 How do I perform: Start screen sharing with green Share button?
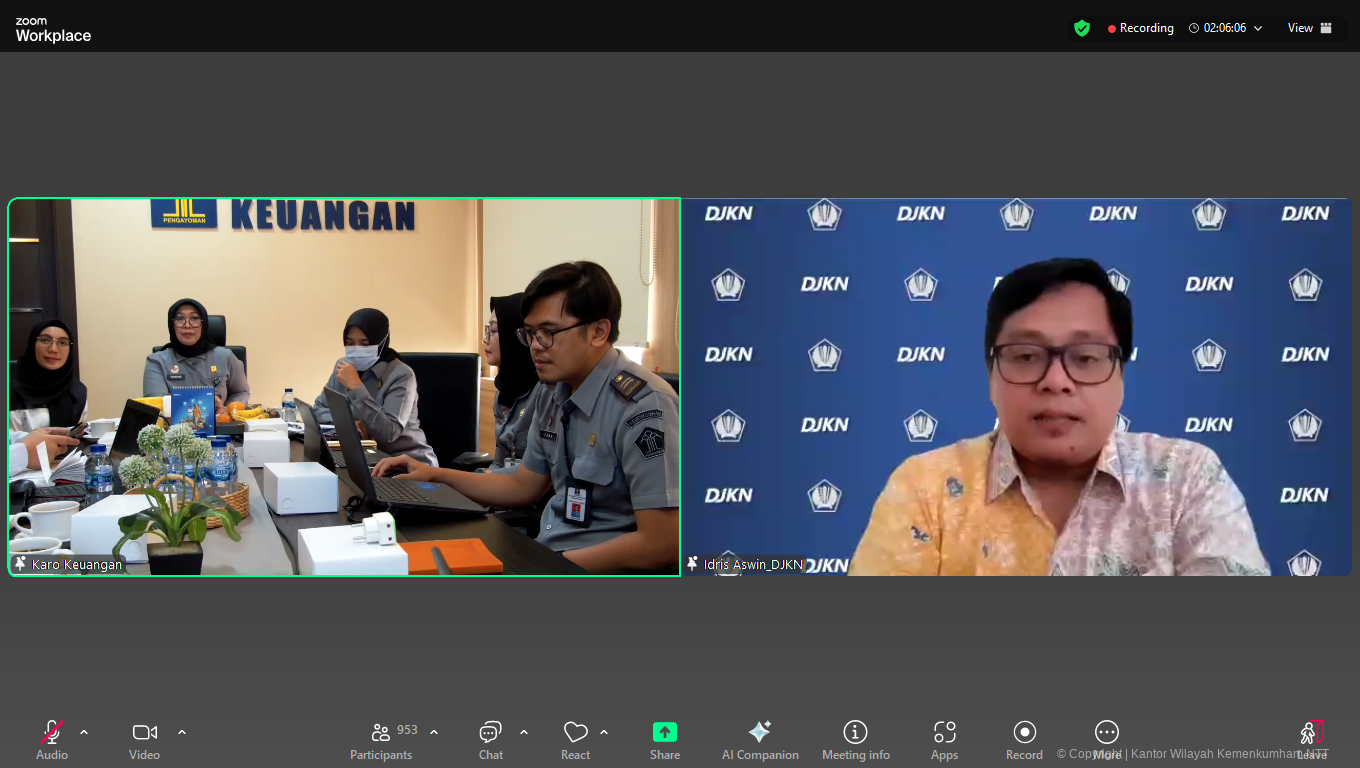tap(665, 733)
